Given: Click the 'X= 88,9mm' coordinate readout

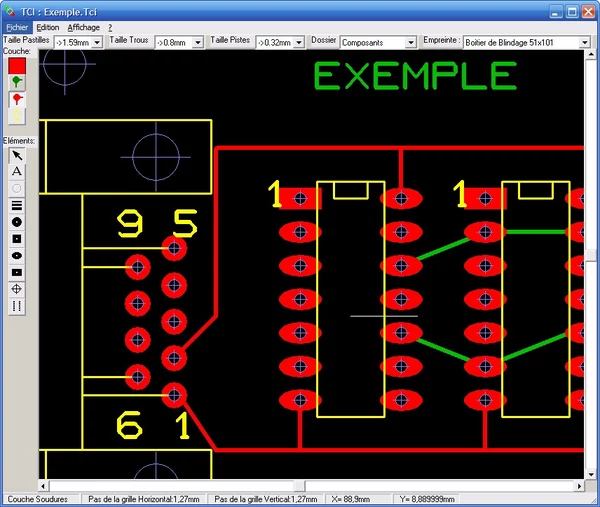Looking at the screenshot, I should [x=351, y=499].
